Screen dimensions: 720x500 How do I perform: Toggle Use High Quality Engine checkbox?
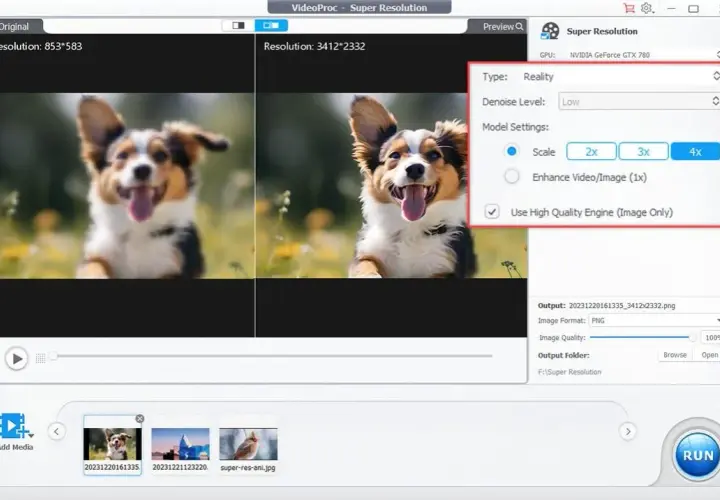coord(492,212)
